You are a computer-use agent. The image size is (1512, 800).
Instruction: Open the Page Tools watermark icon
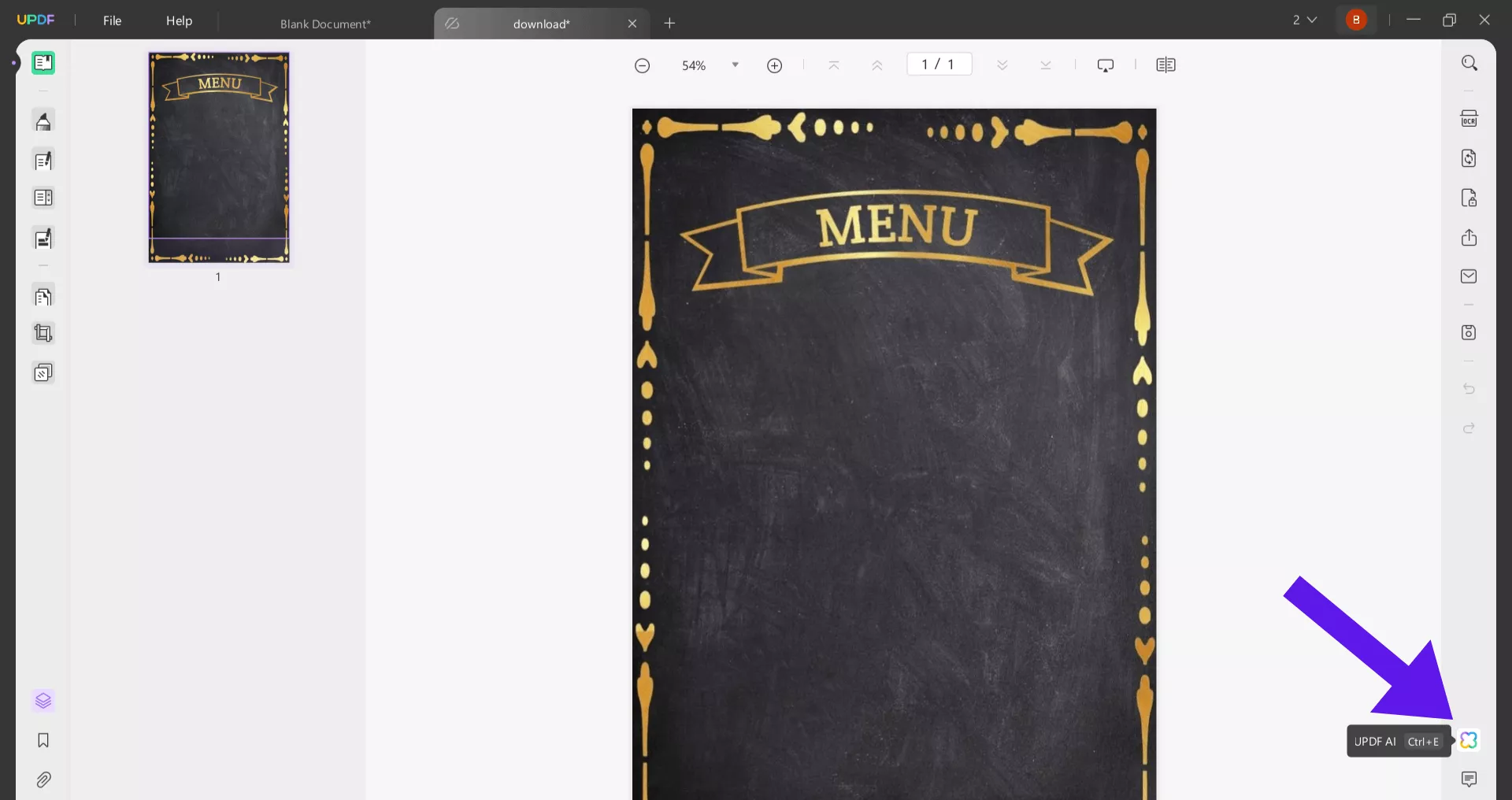(43, 372)
